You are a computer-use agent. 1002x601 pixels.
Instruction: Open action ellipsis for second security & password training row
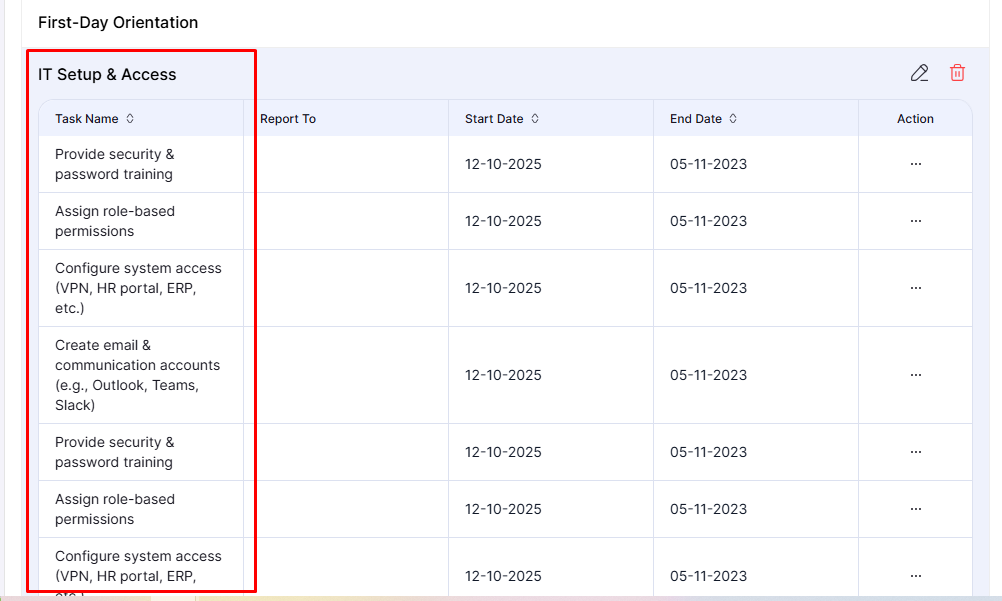915,452
